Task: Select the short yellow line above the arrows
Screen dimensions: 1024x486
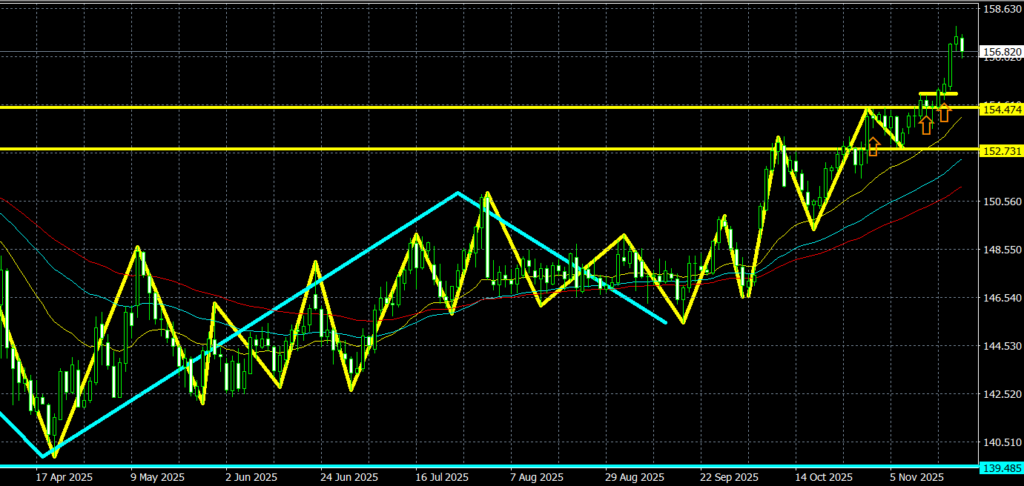Action: [938, 94]
